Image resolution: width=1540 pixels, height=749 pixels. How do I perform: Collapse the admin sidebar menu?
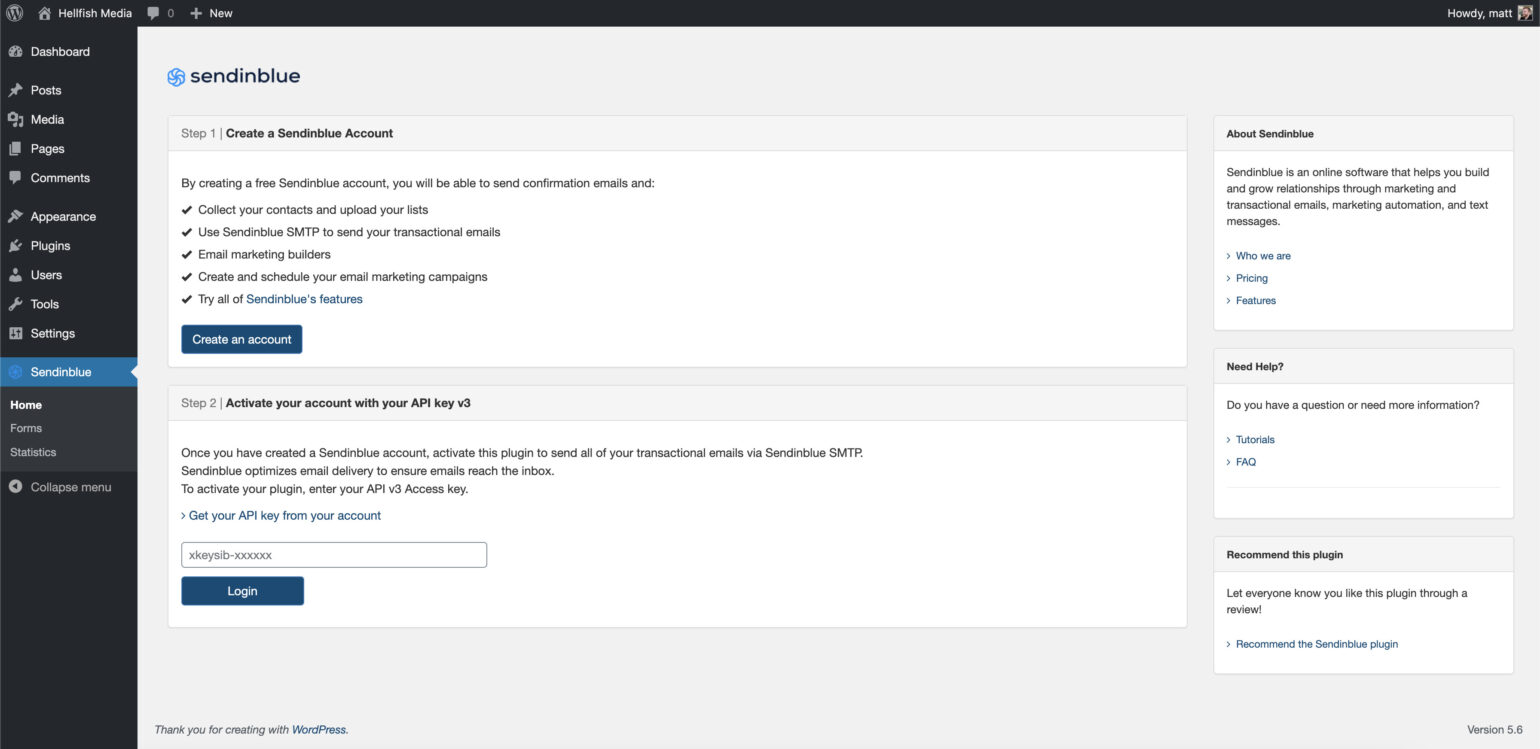click(x=68, y=487)
